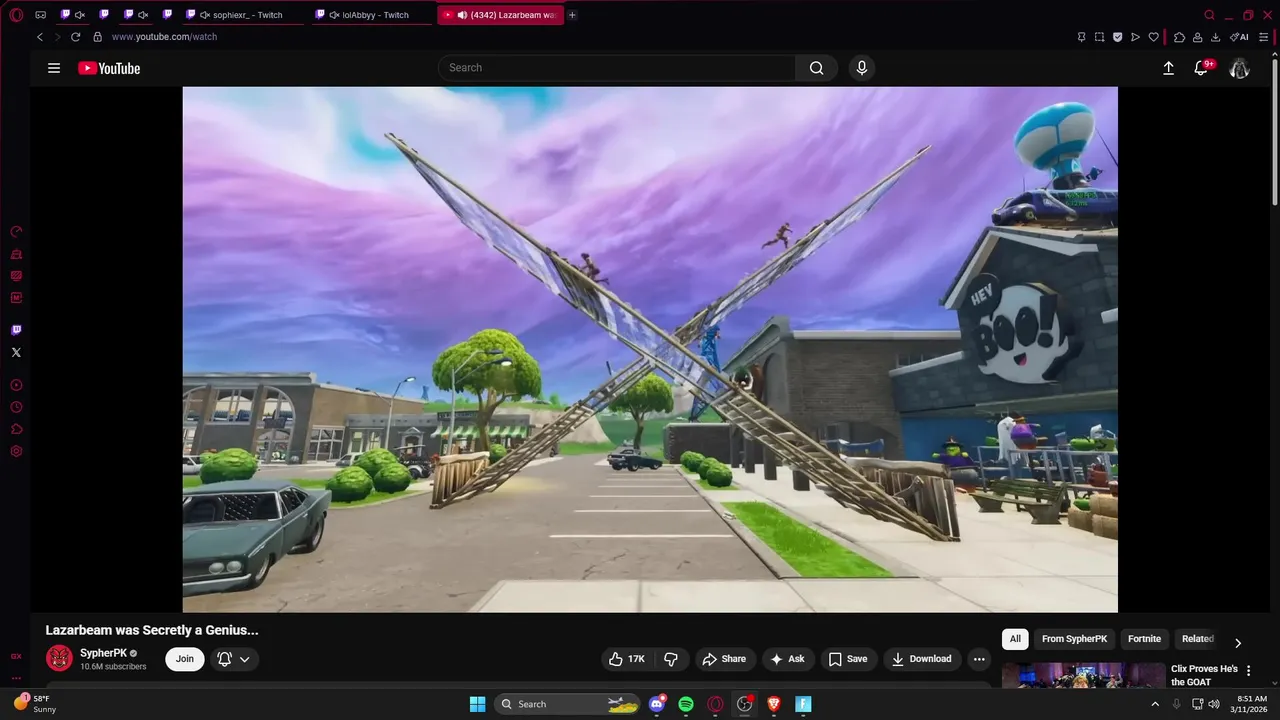Select the All filter chip
The image size is (1280, 720).
(x=1015, y=639)
